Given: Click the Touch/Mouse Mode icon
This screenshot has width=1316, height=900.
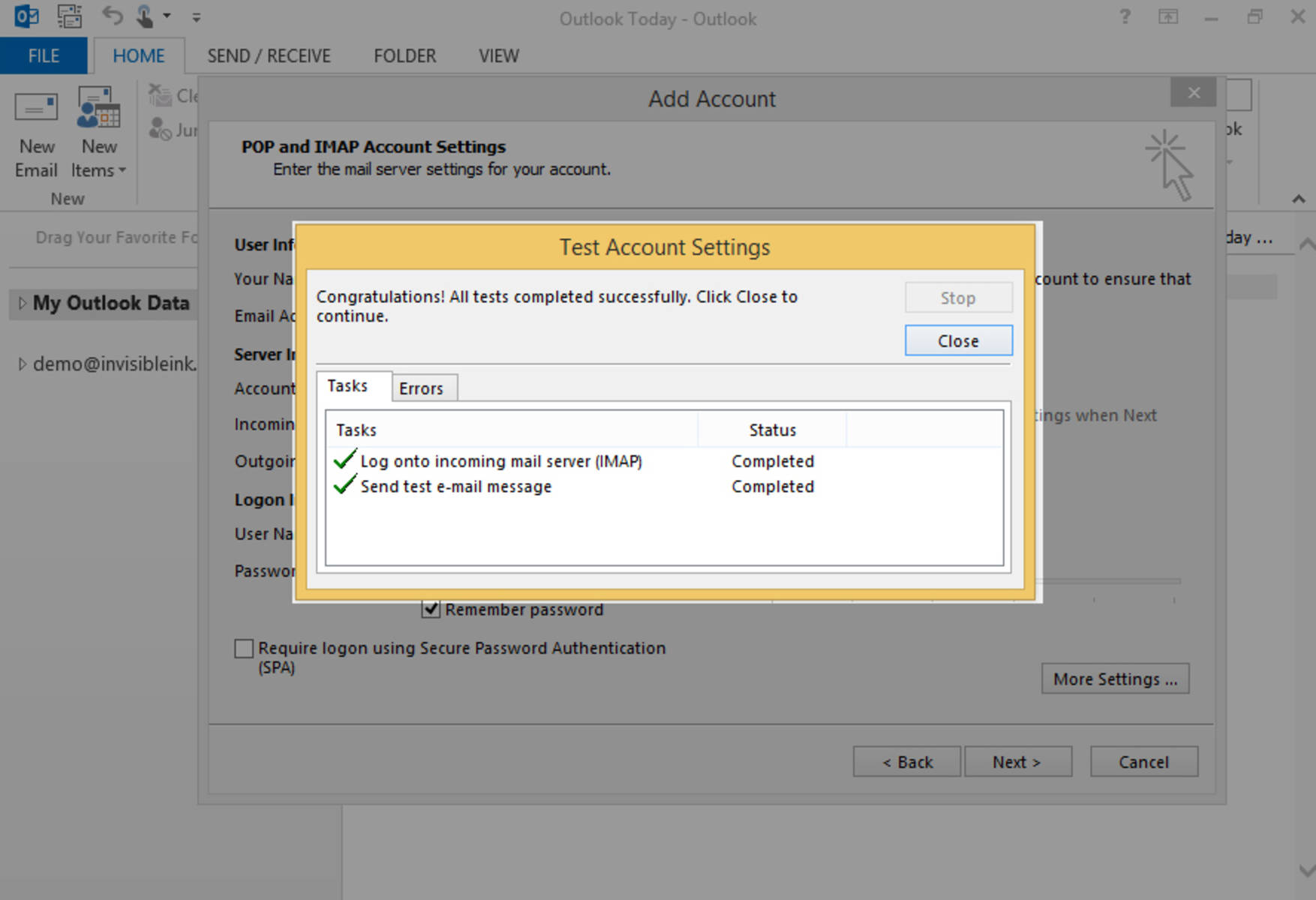Looking at the screenshot, I should pyautogui.click(x=144, y=16).
